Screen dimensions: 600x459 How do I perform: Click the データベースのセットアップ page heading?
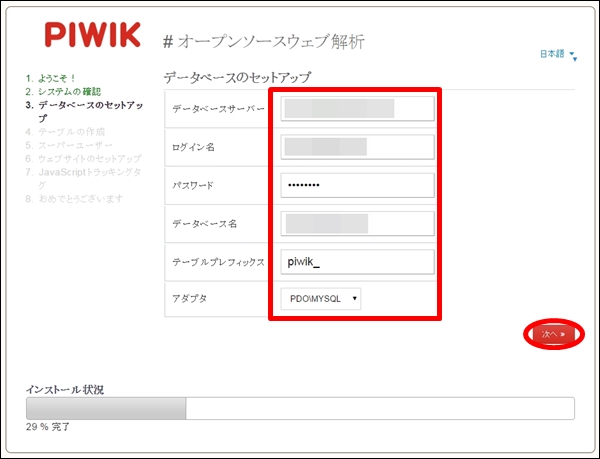click(x=237, y=78)
